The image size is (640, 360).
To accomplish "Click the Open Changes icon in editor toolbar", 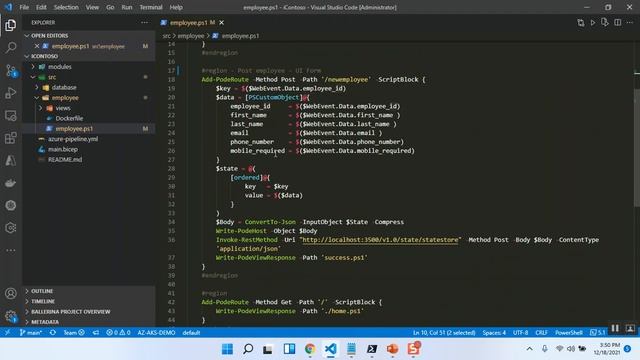I will point(580,23).
